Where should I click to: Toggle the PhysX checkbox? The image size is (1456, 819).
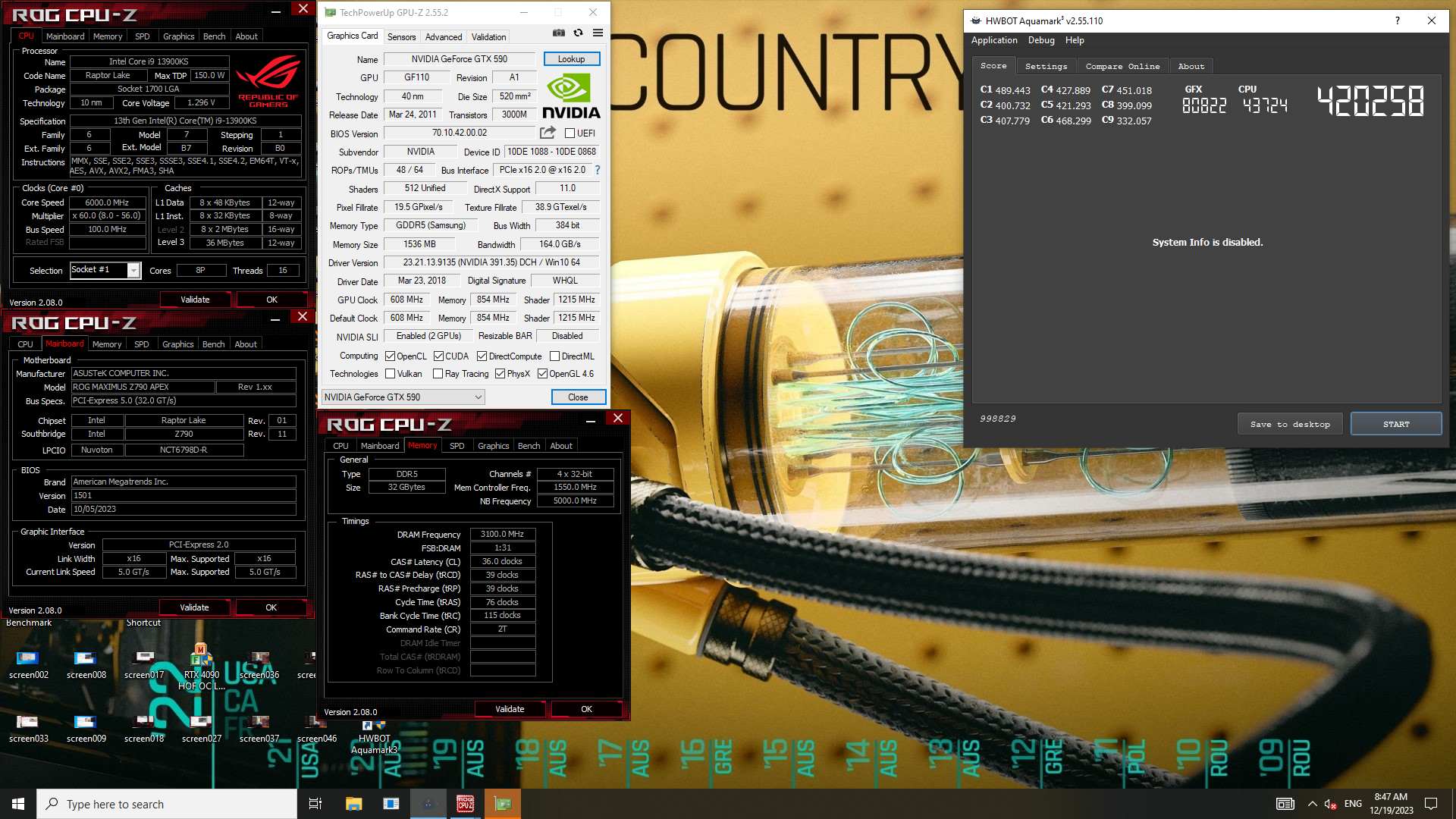500,374
